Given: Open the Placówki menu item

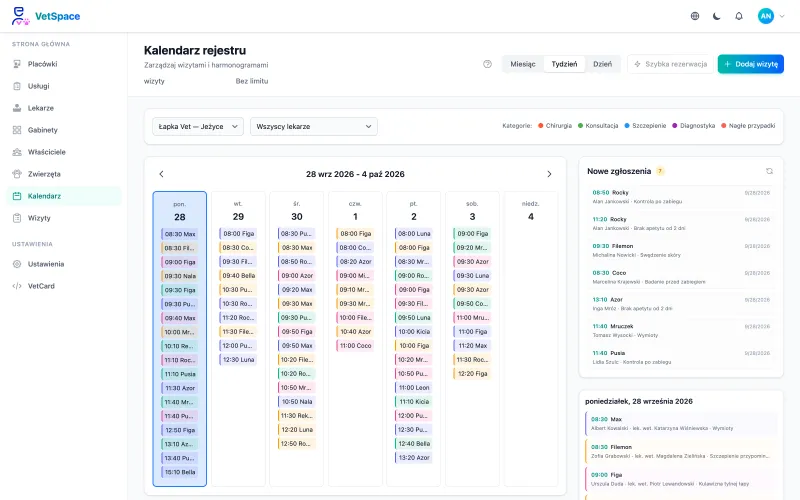Looking at the screenshot, I should [64, 64].
